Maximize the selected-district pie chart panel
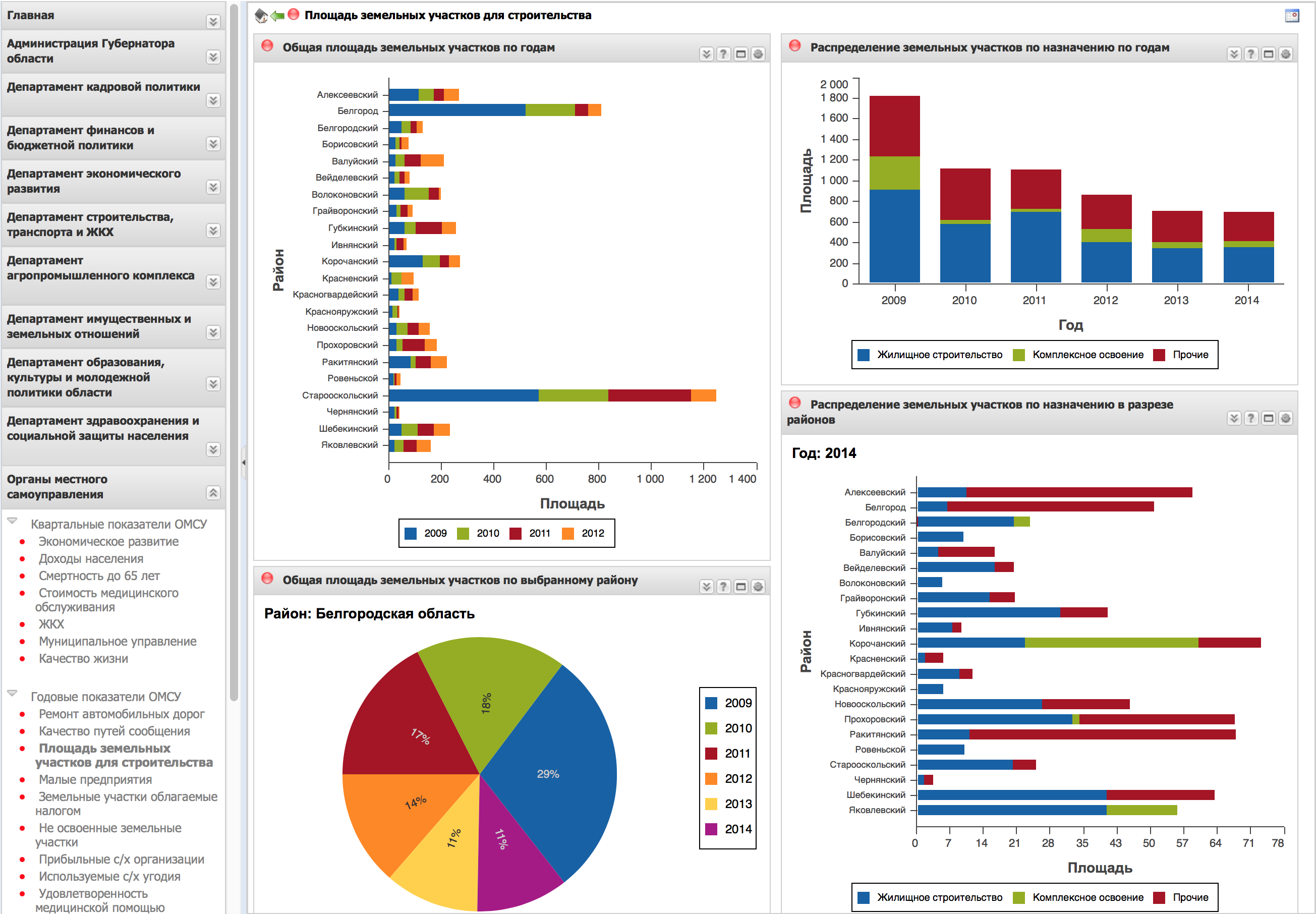 tap(740, 587)
